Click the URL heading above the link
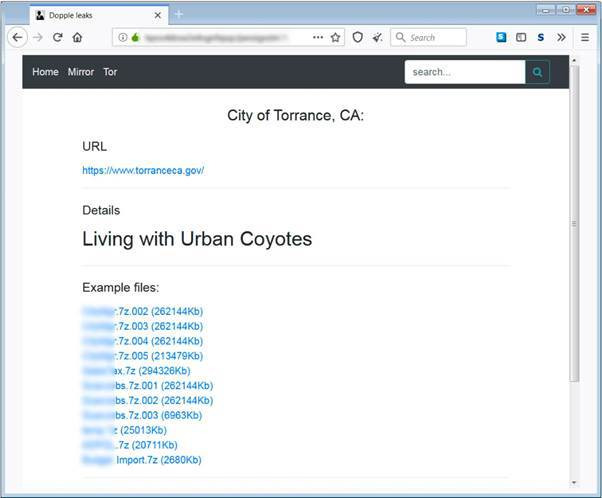602x498 pixels. click(94, 146)
